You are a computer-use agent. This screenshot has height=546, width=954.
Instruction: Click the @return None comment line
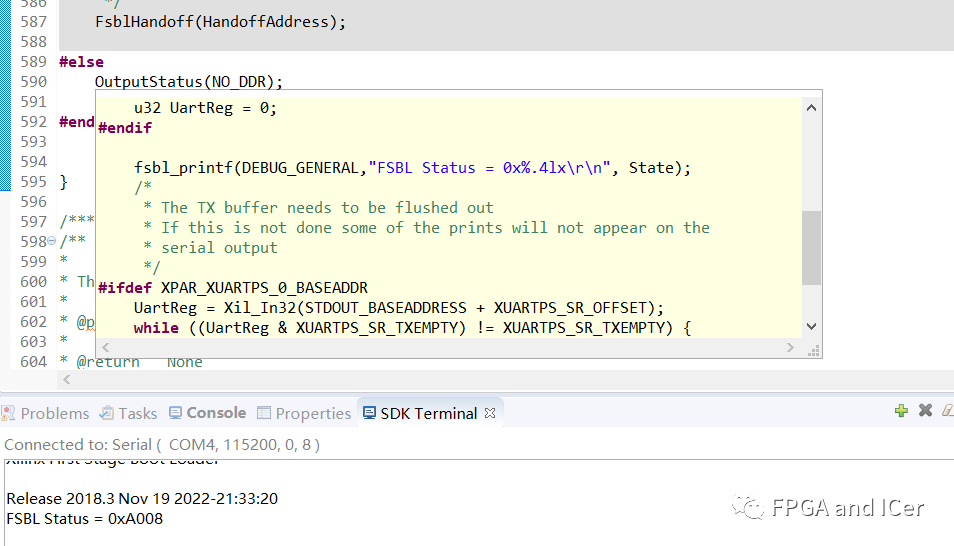point(131,362)
